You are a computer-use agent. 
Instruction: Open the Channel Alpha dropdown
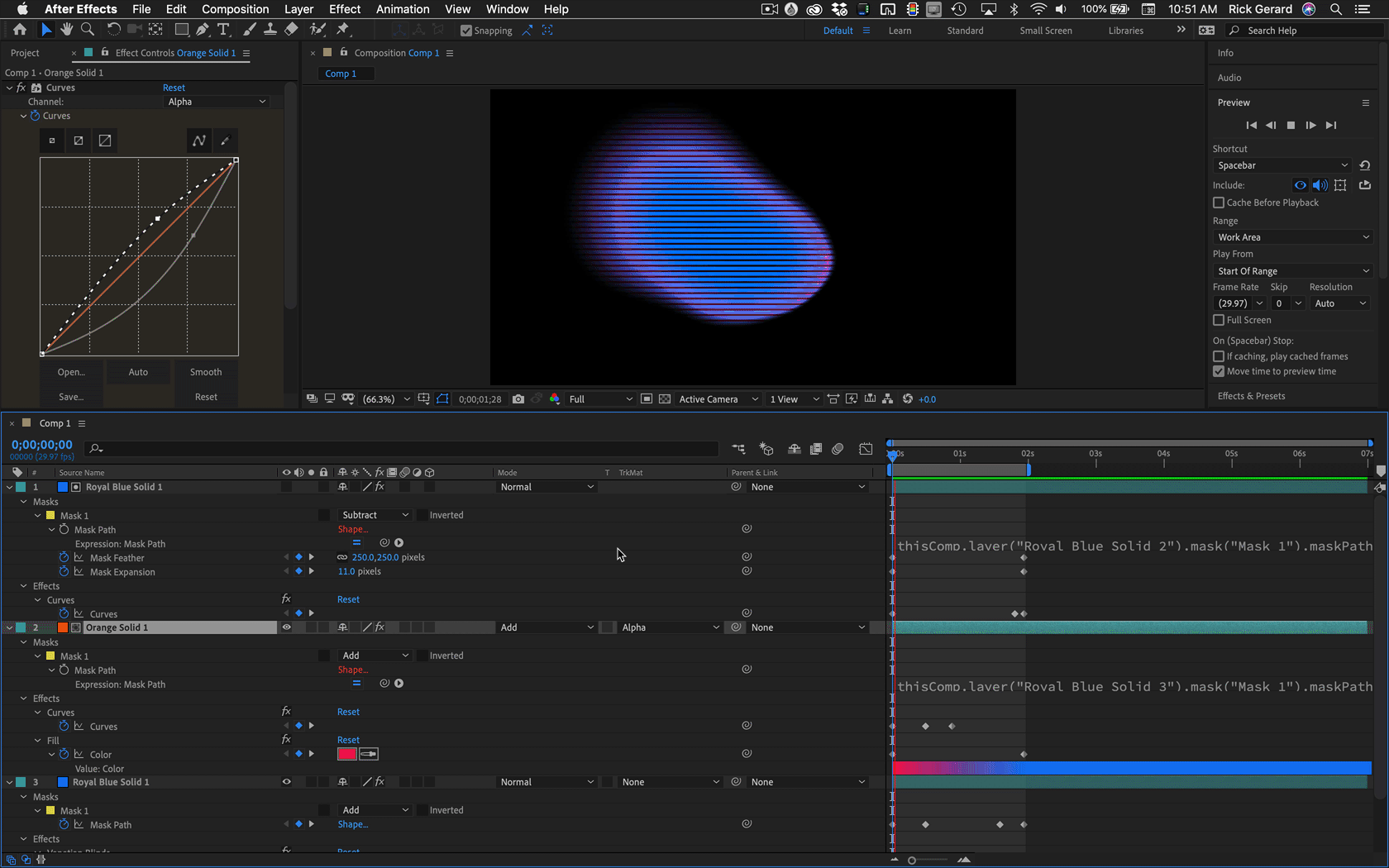(x=217, y=102)
